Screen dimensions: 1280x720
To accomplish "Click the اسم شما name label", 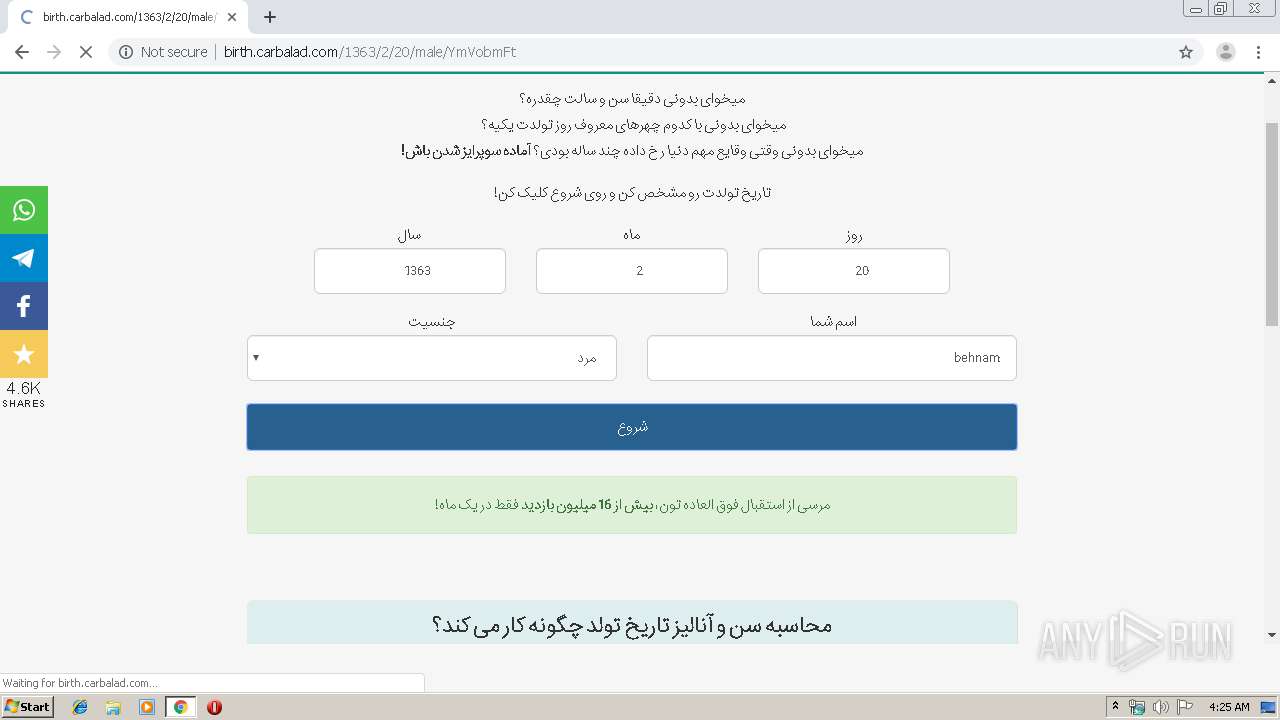I will coord(833,322).
